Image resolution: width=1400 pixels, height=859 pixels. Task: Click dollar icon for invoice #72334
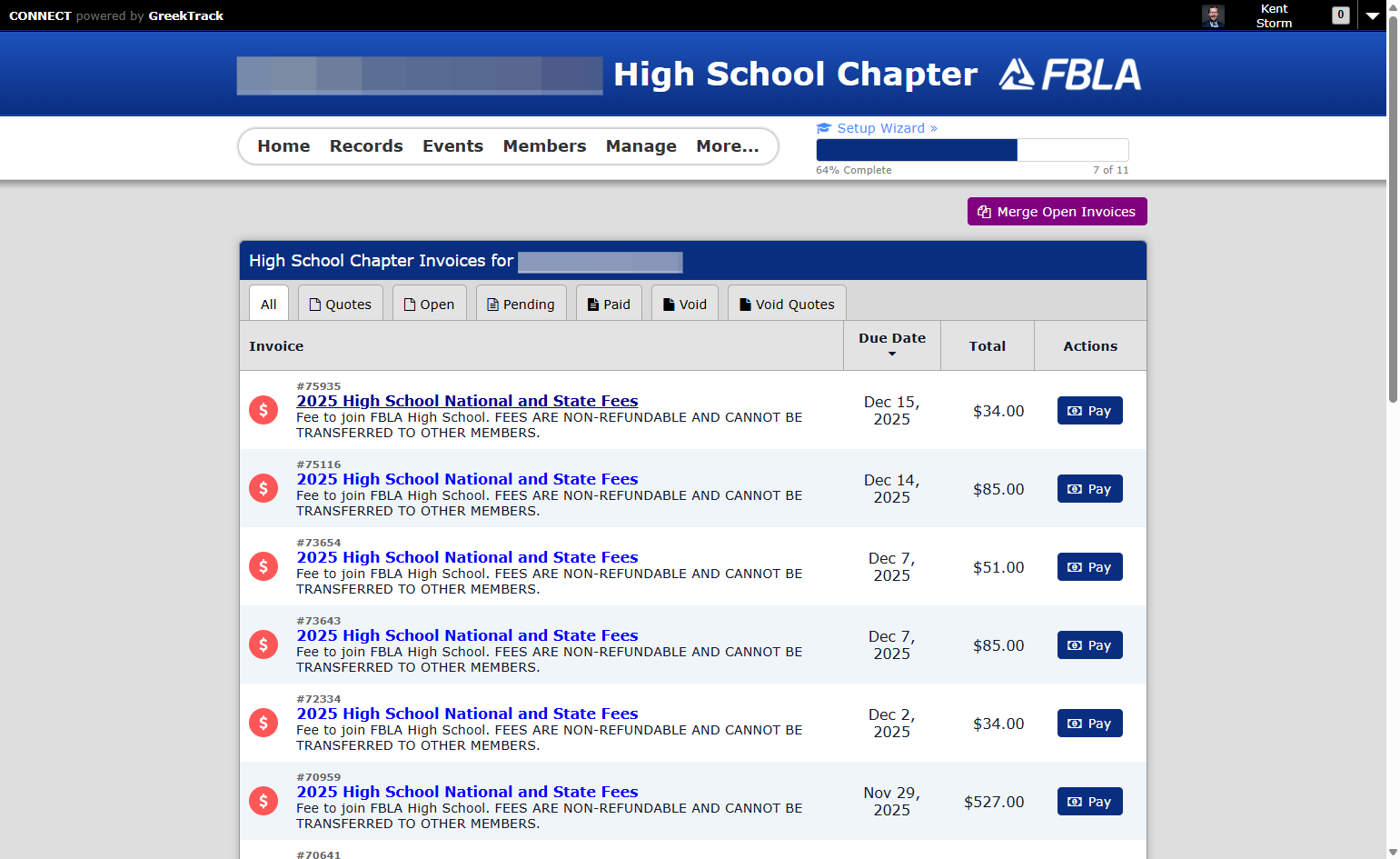point(263,723)
